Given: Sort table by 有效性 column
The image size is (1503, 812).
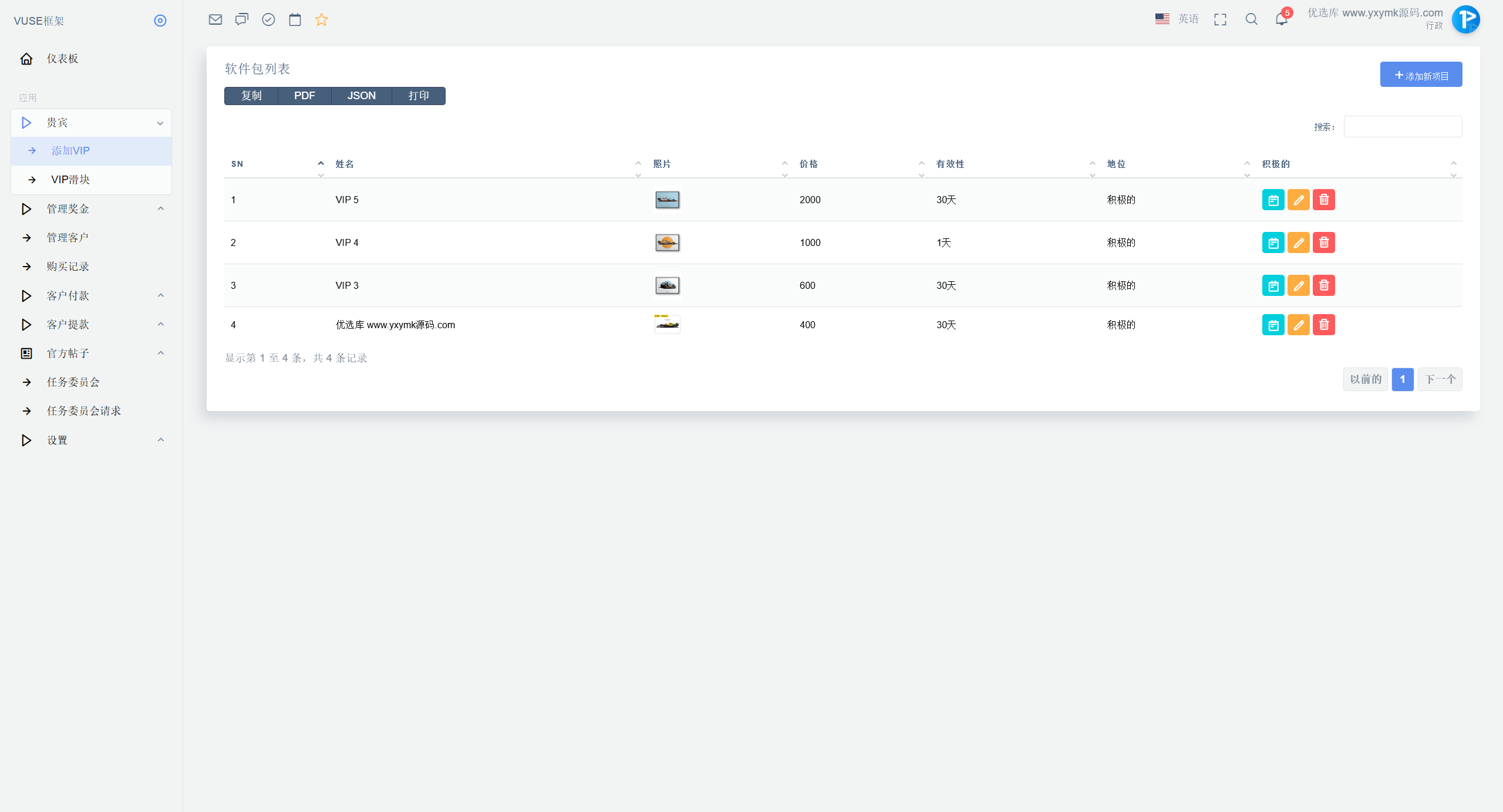Looking at the screenshot, I should tap(1015, 164).
